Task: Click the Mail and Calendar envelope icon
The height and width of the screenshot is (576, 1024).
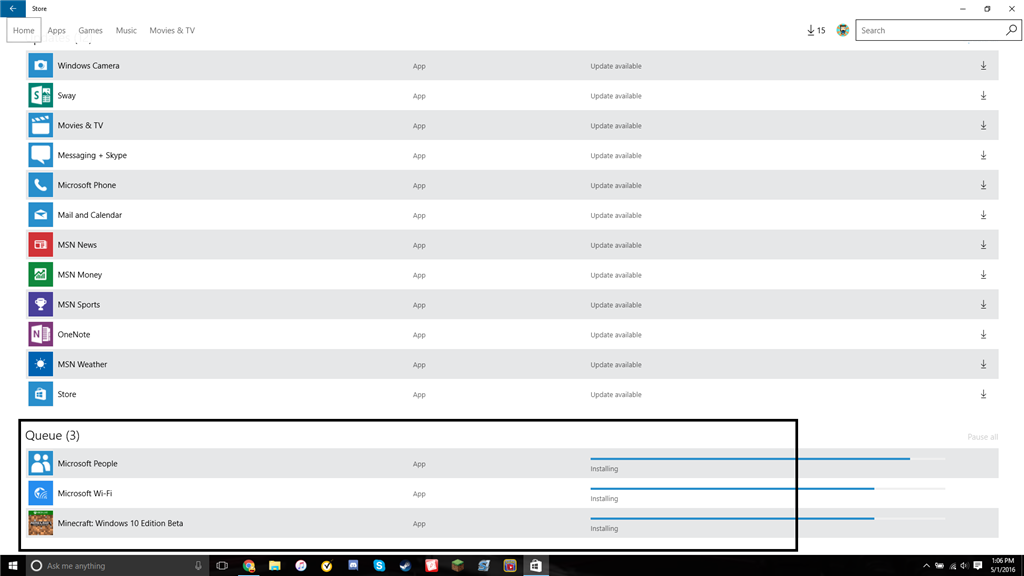Action: [x=40, y=215]
